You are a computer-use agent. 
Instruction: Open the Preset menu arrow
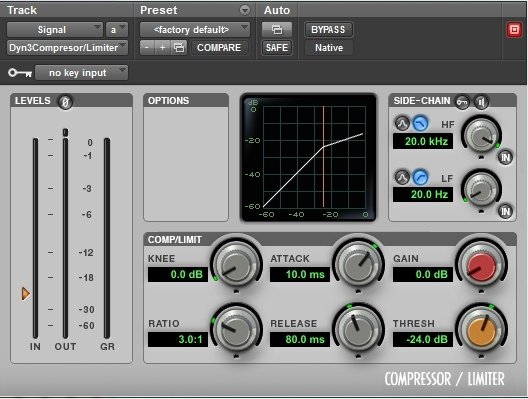[x=245, y=10]
